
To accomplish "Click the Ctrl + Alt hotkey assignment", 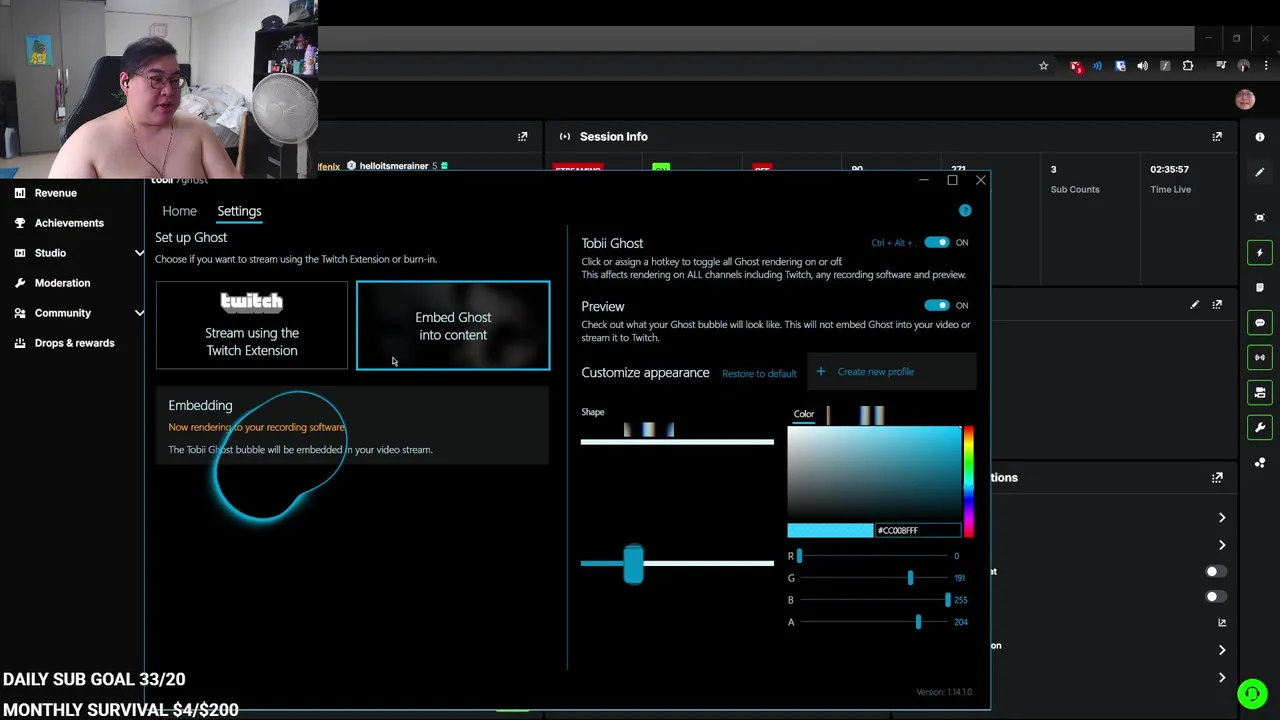I will (892, 242).
